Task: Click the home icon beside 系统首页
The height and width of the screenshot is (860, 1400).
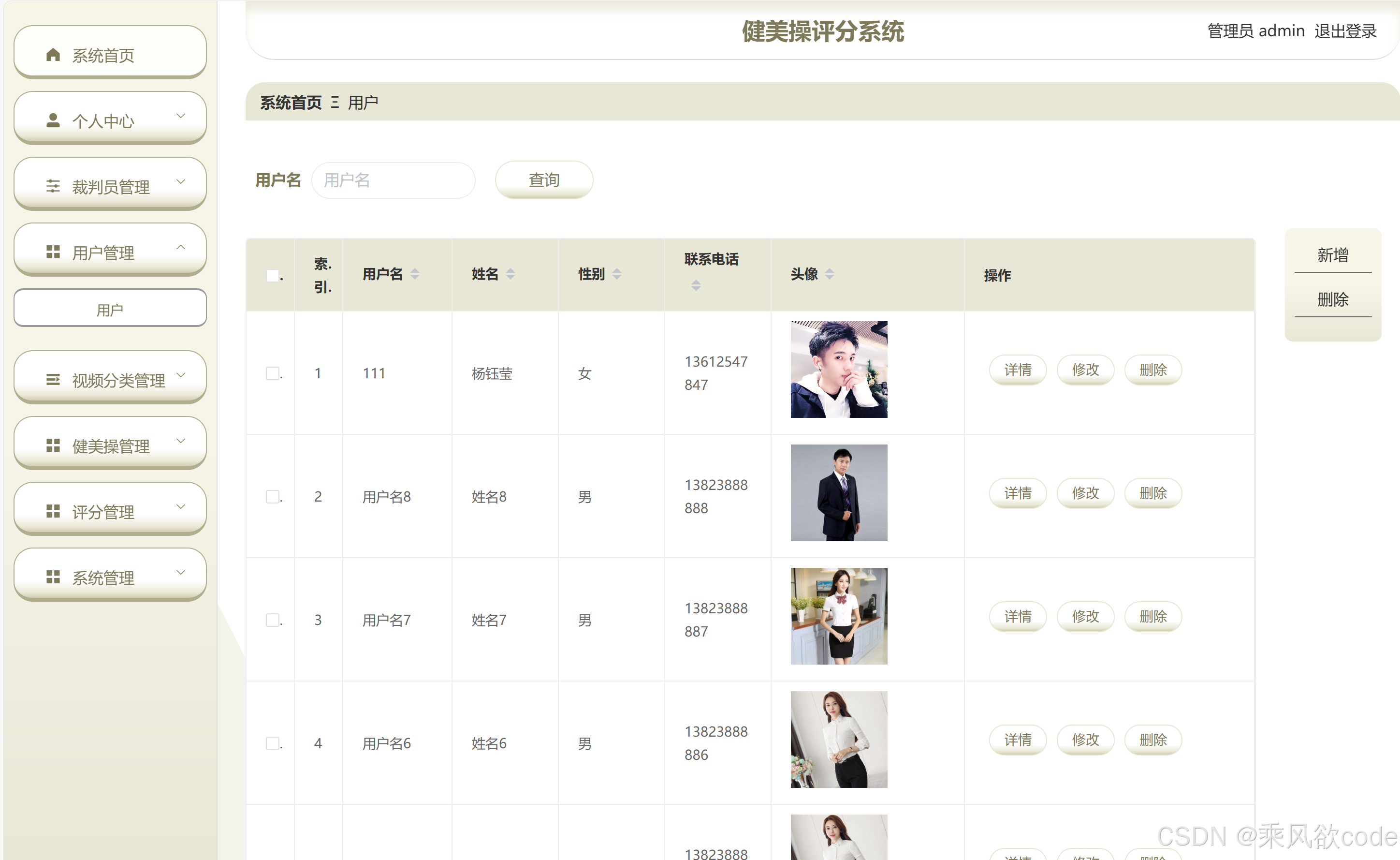Action: pos(53,55)
